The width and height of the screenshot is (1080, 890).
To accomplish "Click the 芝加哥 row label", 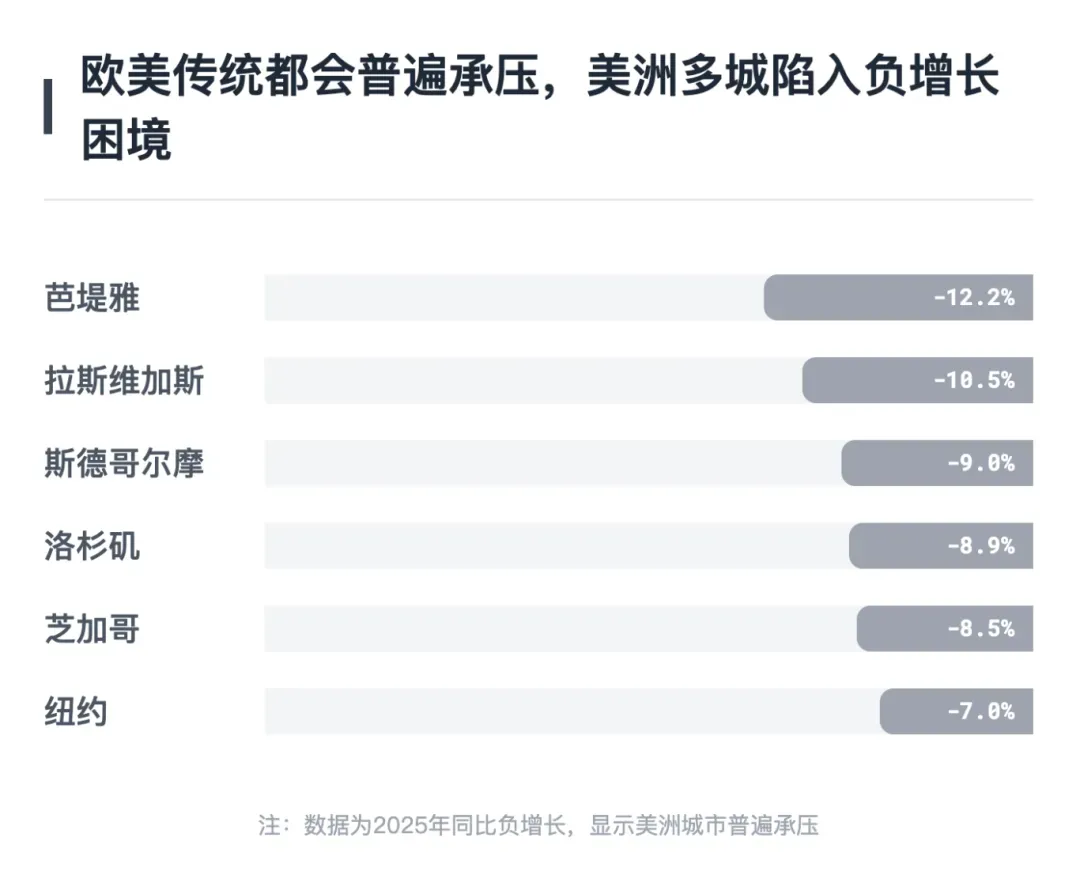I will click(x=92, y=629).
